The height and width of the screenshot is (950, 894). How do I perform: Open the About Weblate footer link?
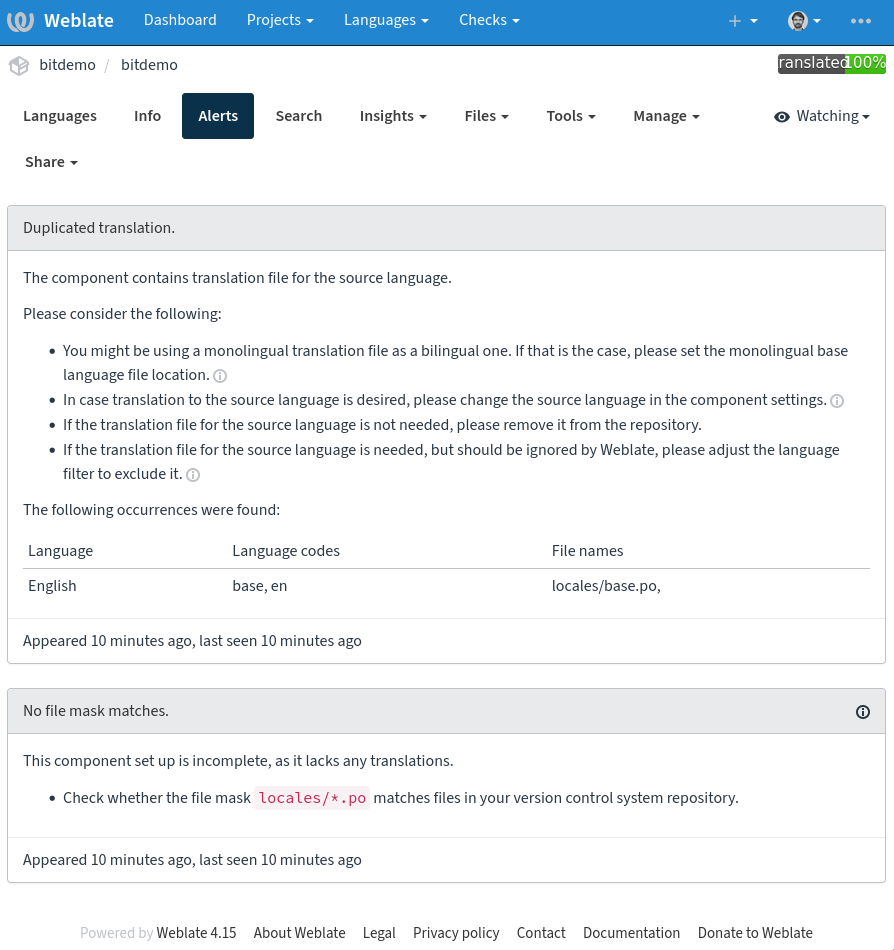299,933
